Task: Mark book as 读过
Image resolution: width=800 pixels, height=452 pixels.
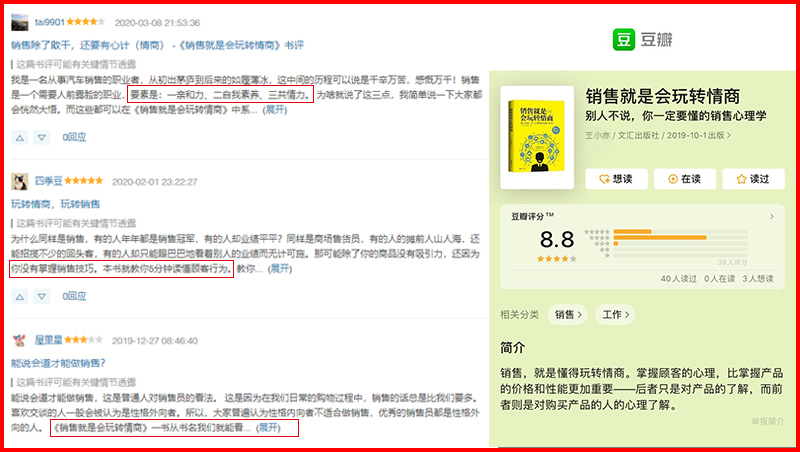Action: tap(753, 179)
